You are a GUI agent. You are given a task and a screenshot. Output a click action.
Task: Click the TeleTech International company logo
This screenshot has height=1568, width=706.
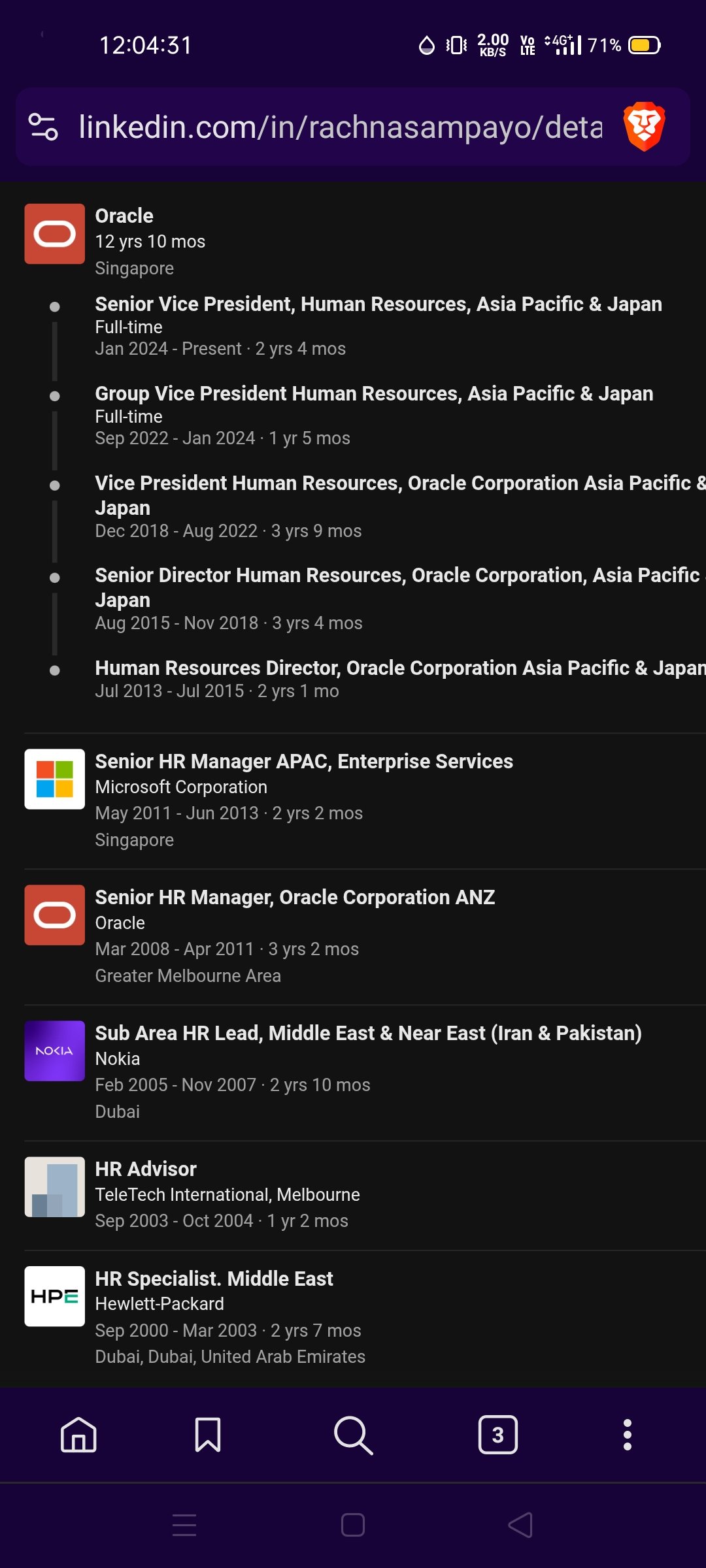click(54, 1186)
